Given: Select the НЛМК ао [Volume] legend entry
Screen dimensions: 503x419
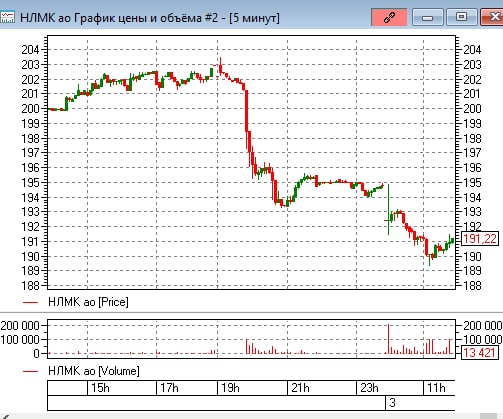Looking at the screenshot, I should click(81, 371).
